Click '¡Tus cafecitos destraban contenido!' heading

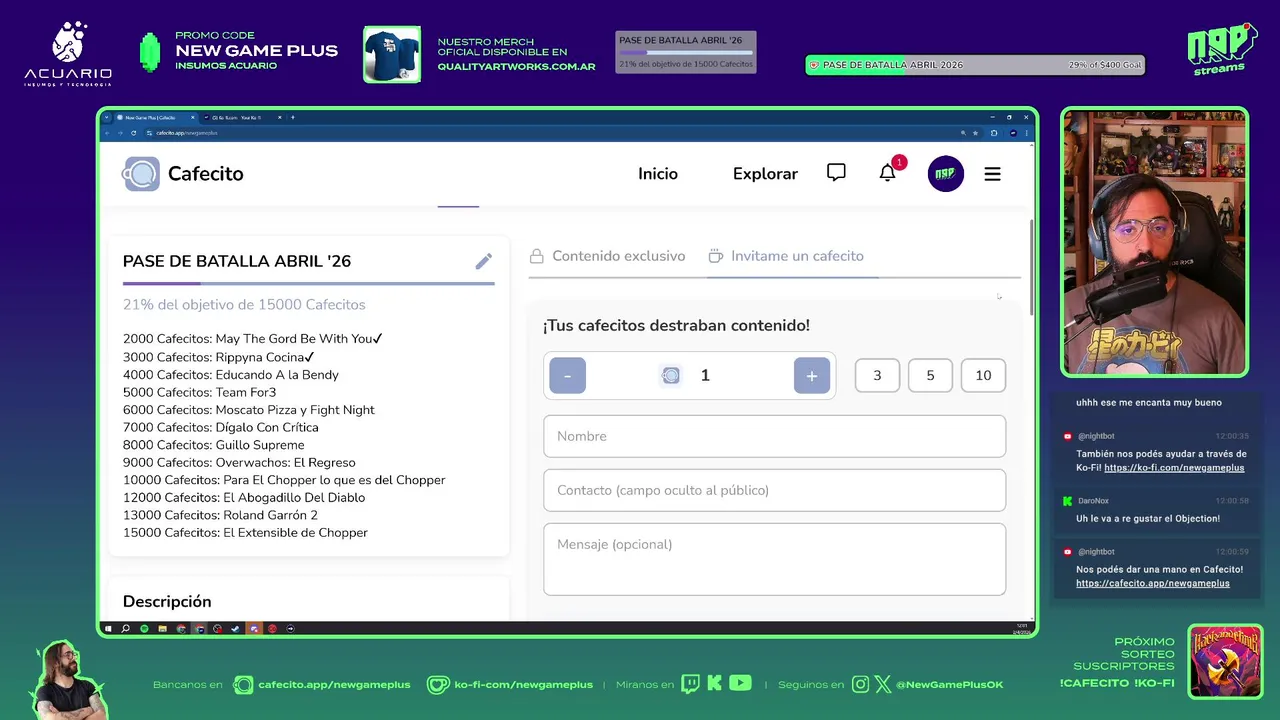coord(676,325)
